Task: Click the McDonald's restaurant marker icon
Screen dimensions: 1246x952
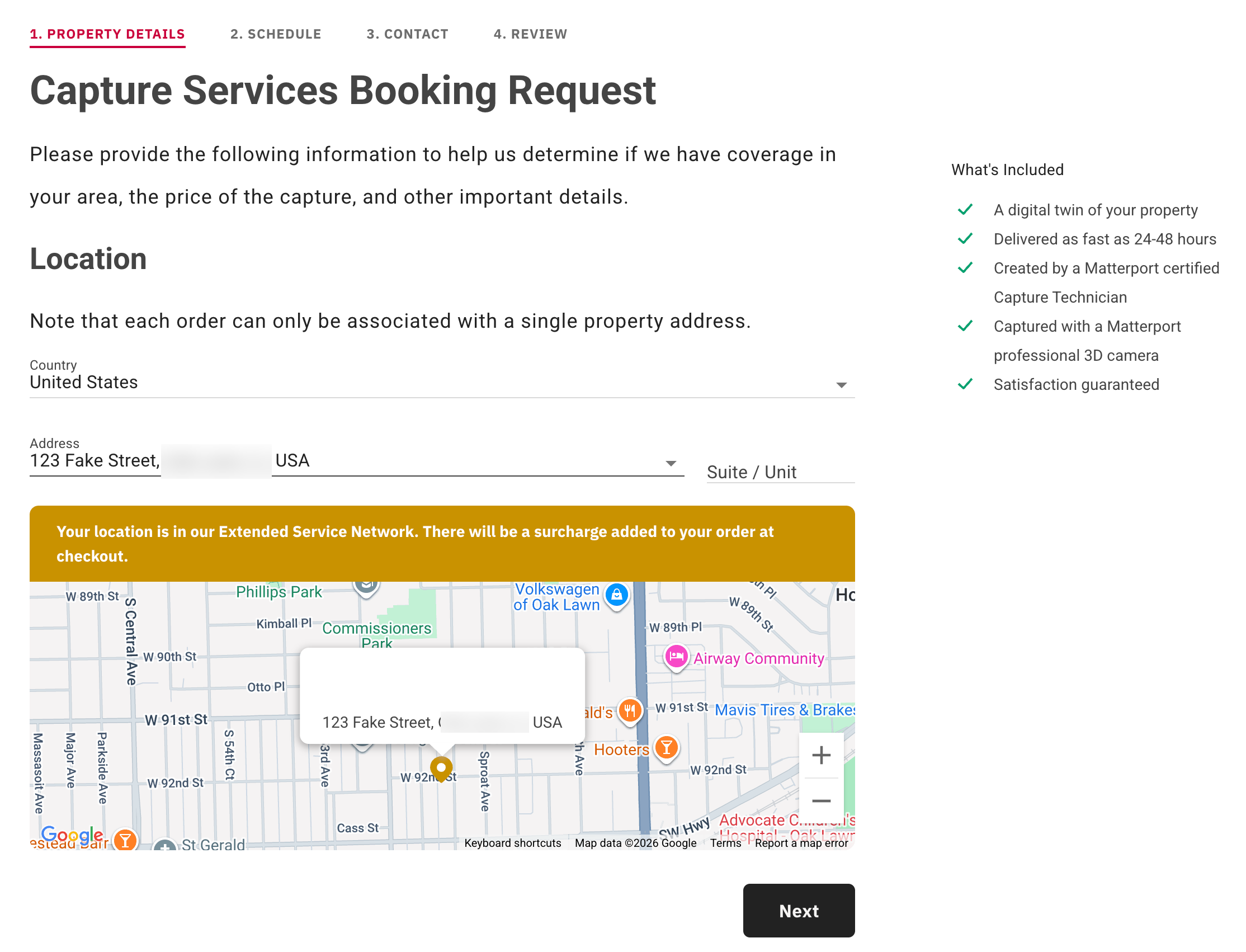Action: (x=630, y=710)
